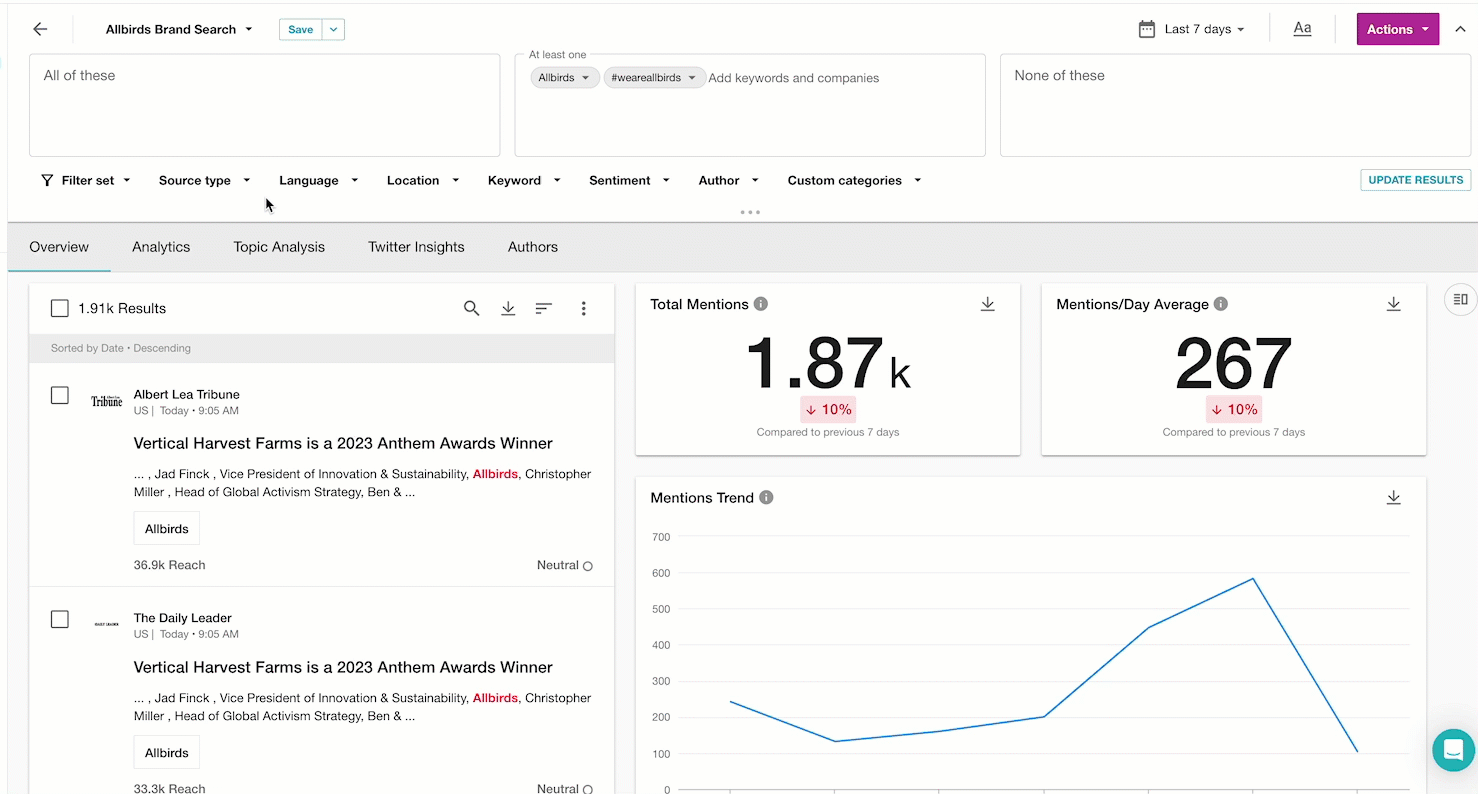This screenshot has width=1478, height=794.
Task: Click the Albert Lea Tribune source logo
Action: [x=107, y=401]
